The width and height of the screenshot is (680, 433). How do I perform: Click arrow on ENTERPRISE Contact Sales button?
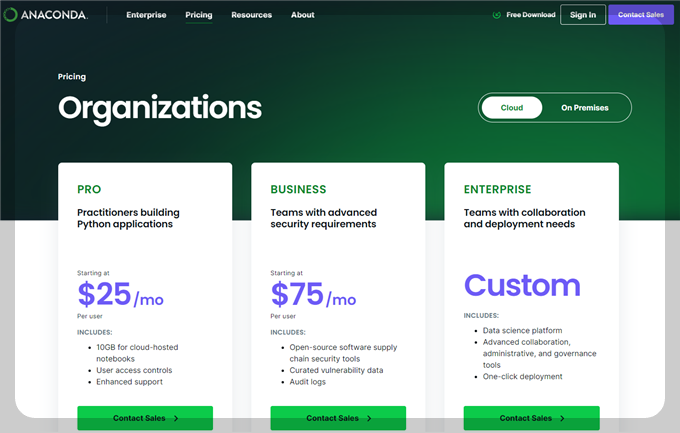pos(562,418)
